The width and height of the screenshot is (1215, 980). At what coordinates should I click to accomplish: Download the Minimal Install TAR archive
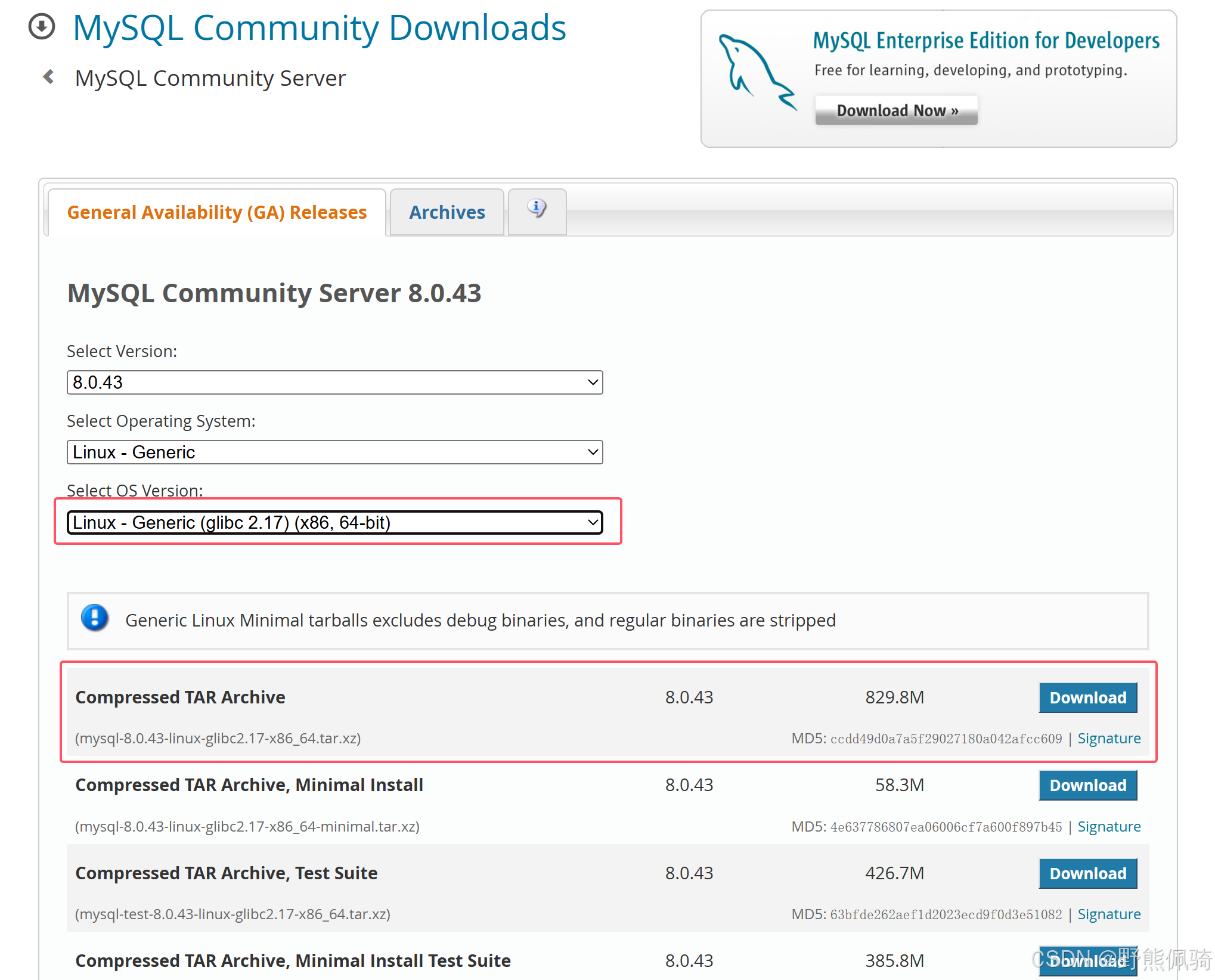[x=1087, y=785]
